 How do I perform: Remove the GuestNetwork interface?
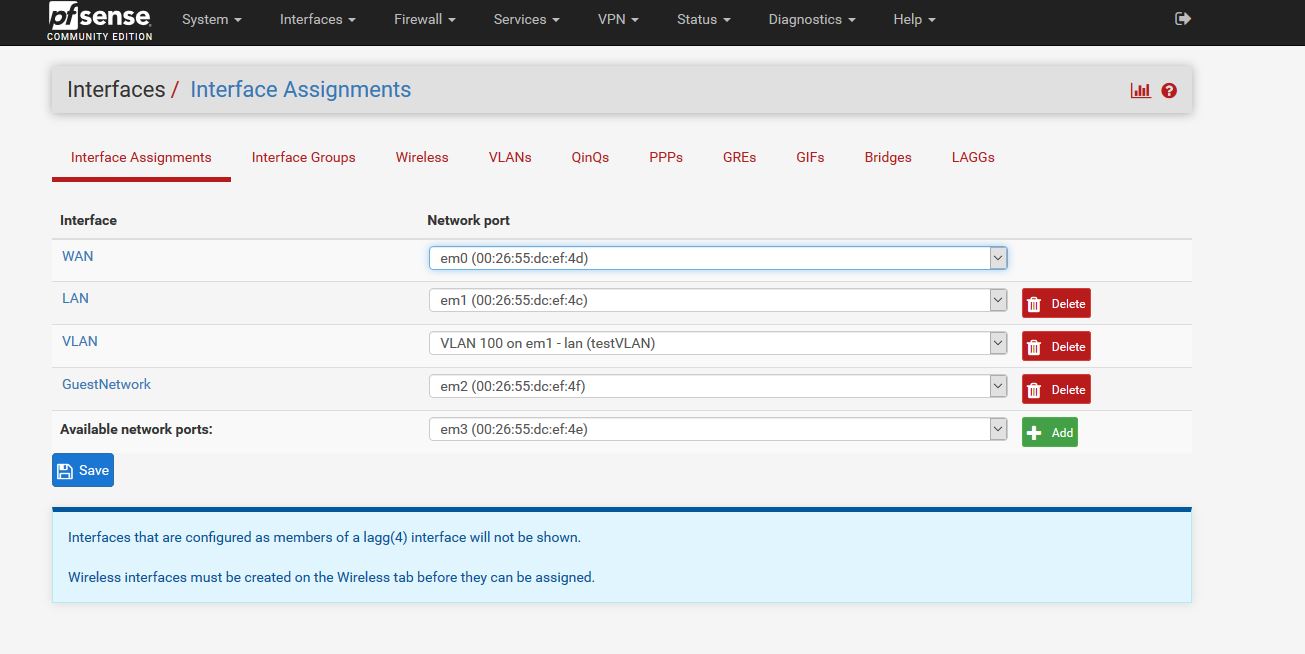point(1056,389)
